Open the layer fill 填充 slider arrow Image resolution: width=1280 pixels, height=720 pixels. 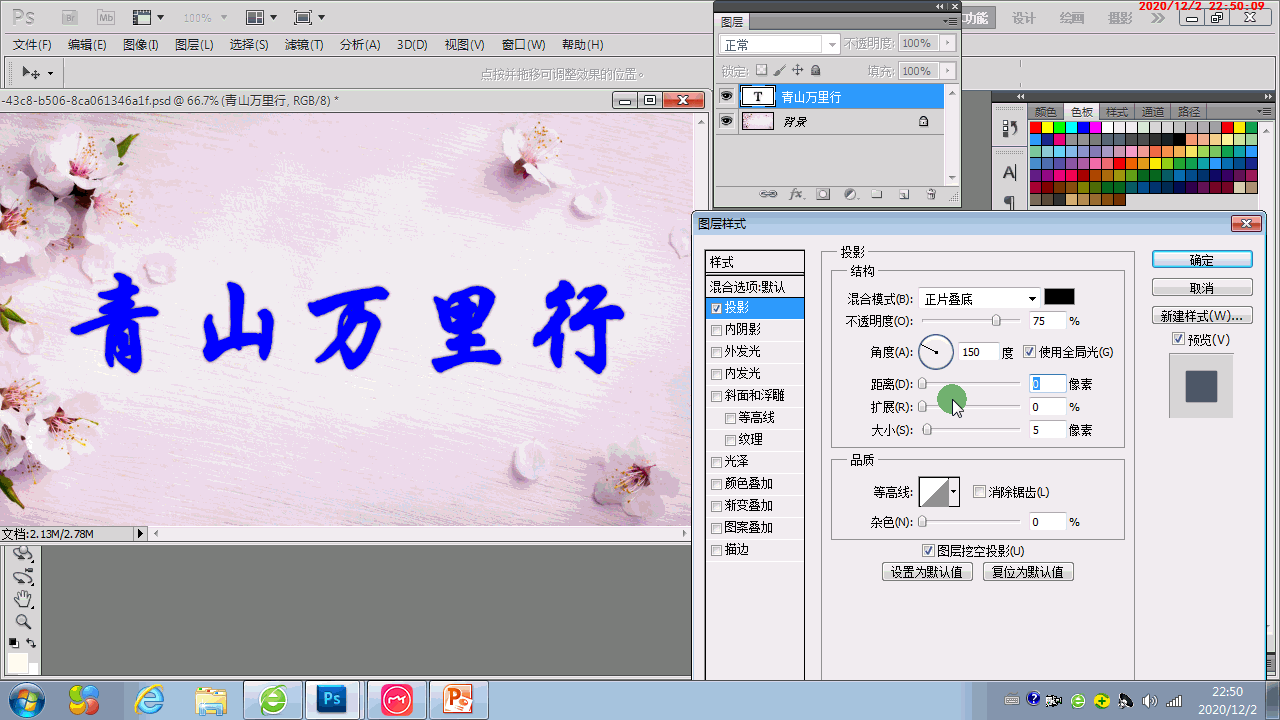pyautogui.click(x=948, y=71)
